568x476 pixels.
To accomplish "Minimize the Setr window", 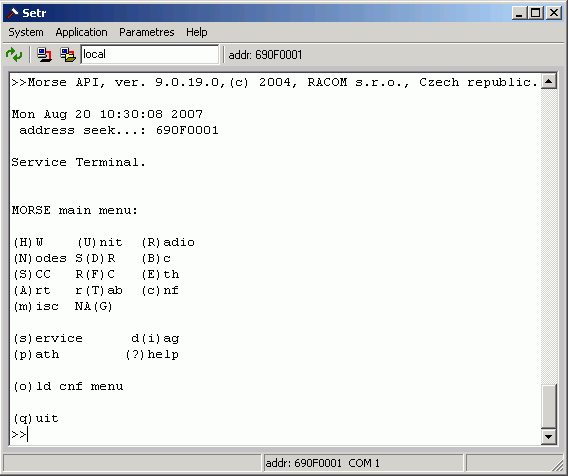I will point(519,13).
